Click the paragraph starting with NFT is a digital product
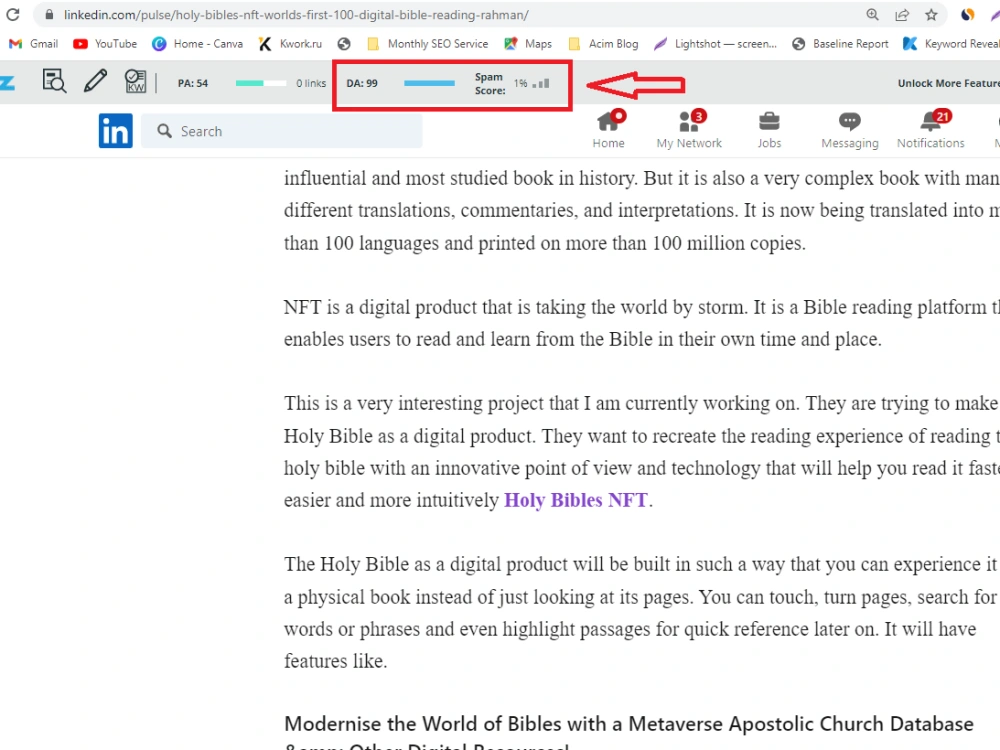This screenshot has width=1000, height=750. tap(642, 323)
